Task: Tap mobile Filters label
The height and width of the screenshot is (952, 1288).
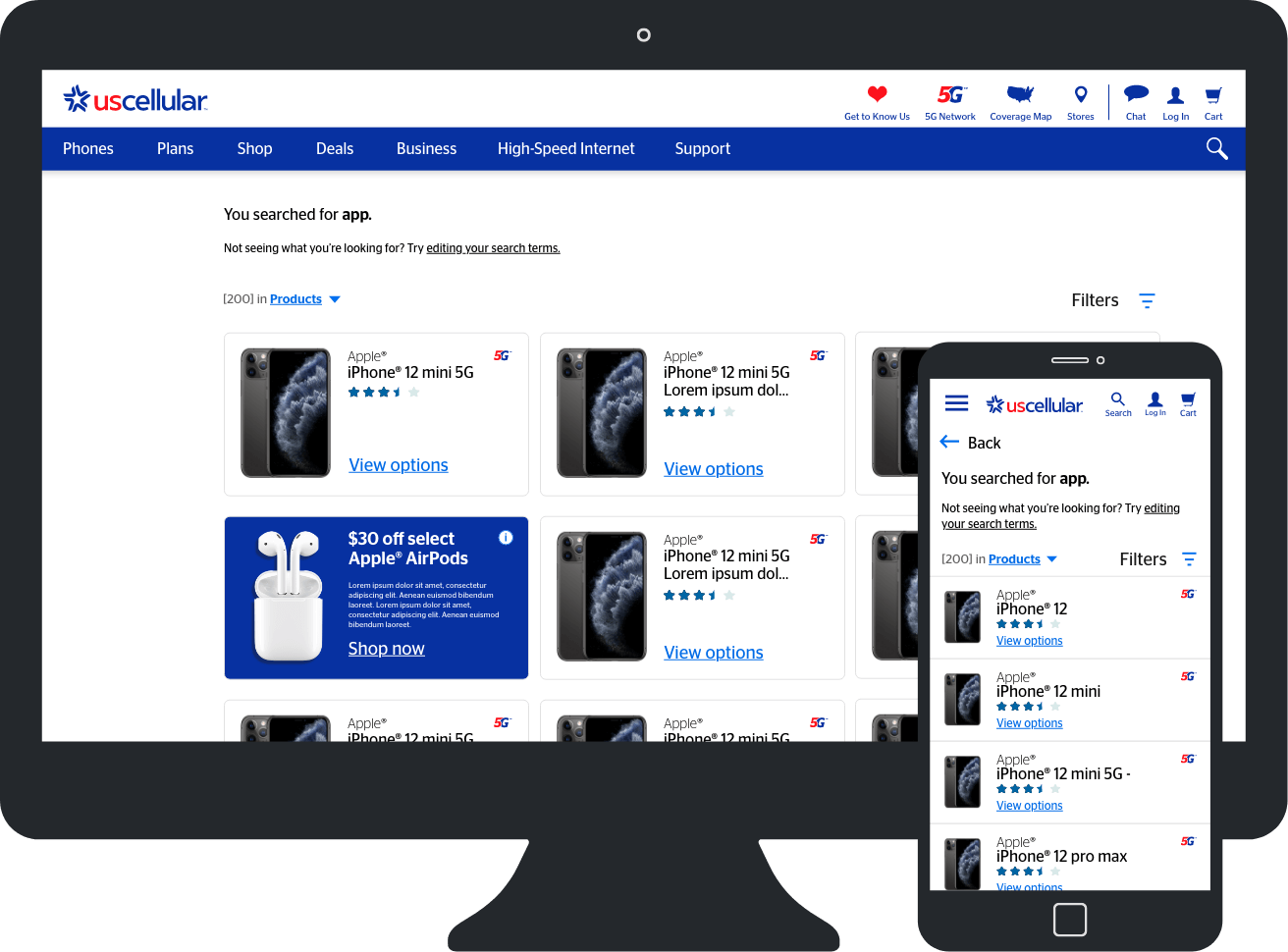Action: click(x=1143, y=559)
